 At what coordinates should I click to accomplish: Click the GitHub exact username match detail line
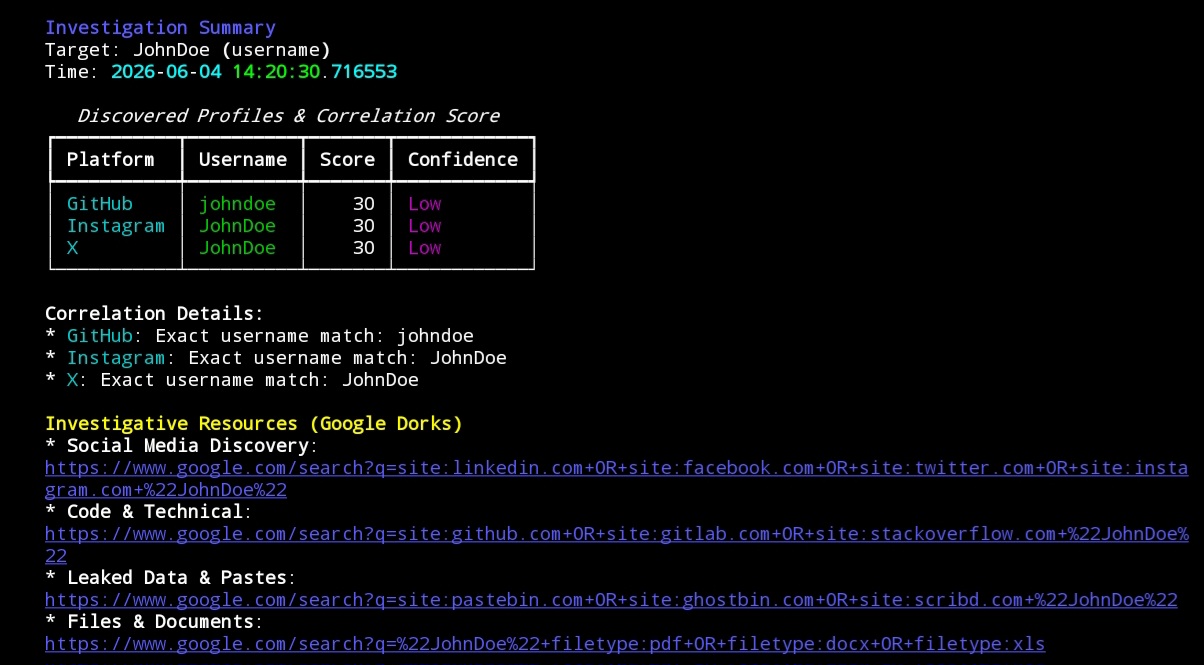[x=260, y=336]
